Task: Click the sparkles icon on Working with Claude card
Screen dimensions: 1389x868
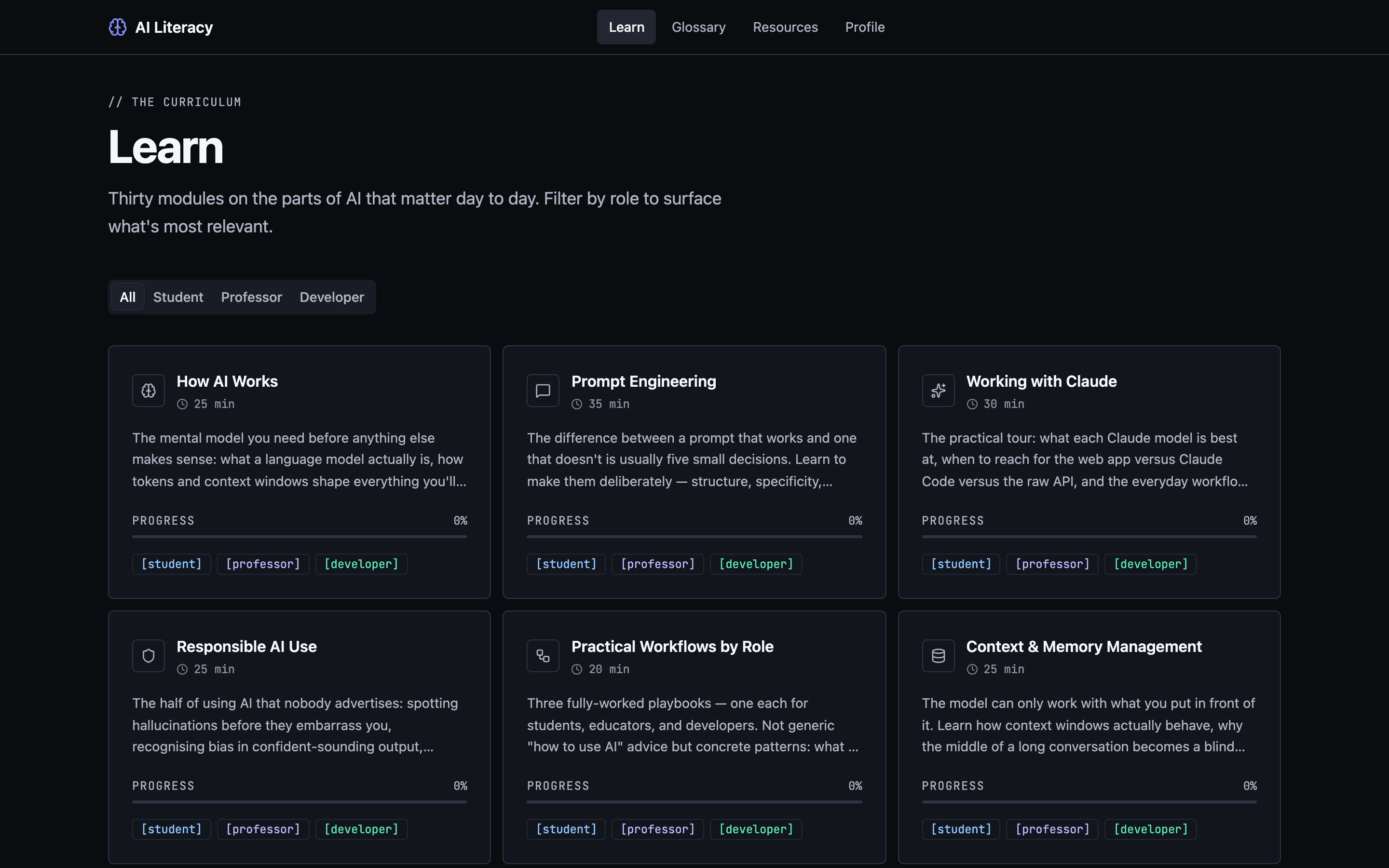Action: [938, 391]
